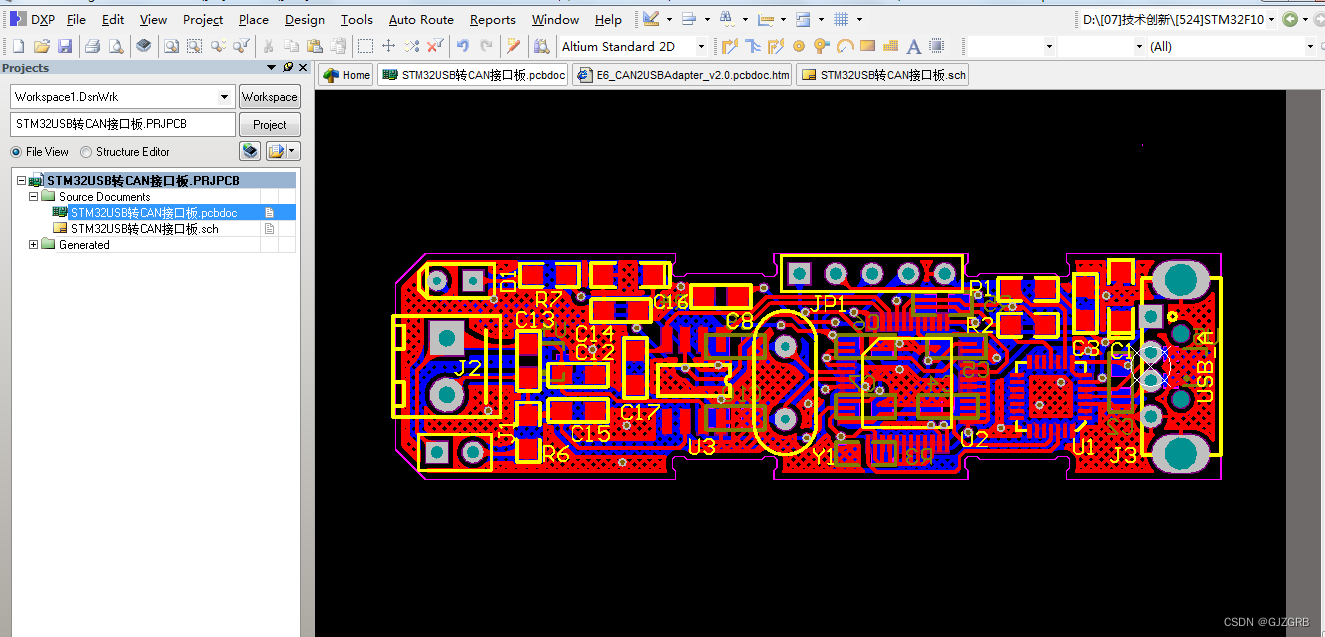This screenshot has height=637, width=1325.
Task: Undo the last action
Action: (x=463, y=46)
